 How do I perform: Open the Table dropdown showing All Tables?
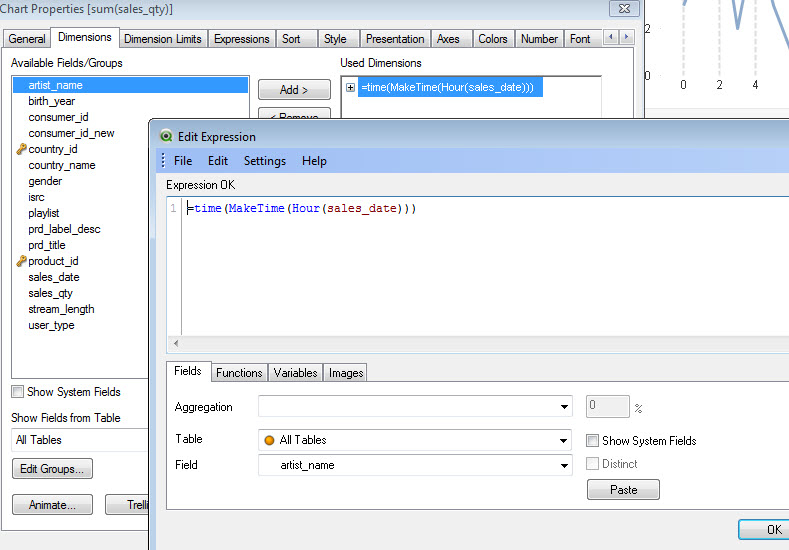(x=564, y=441)
